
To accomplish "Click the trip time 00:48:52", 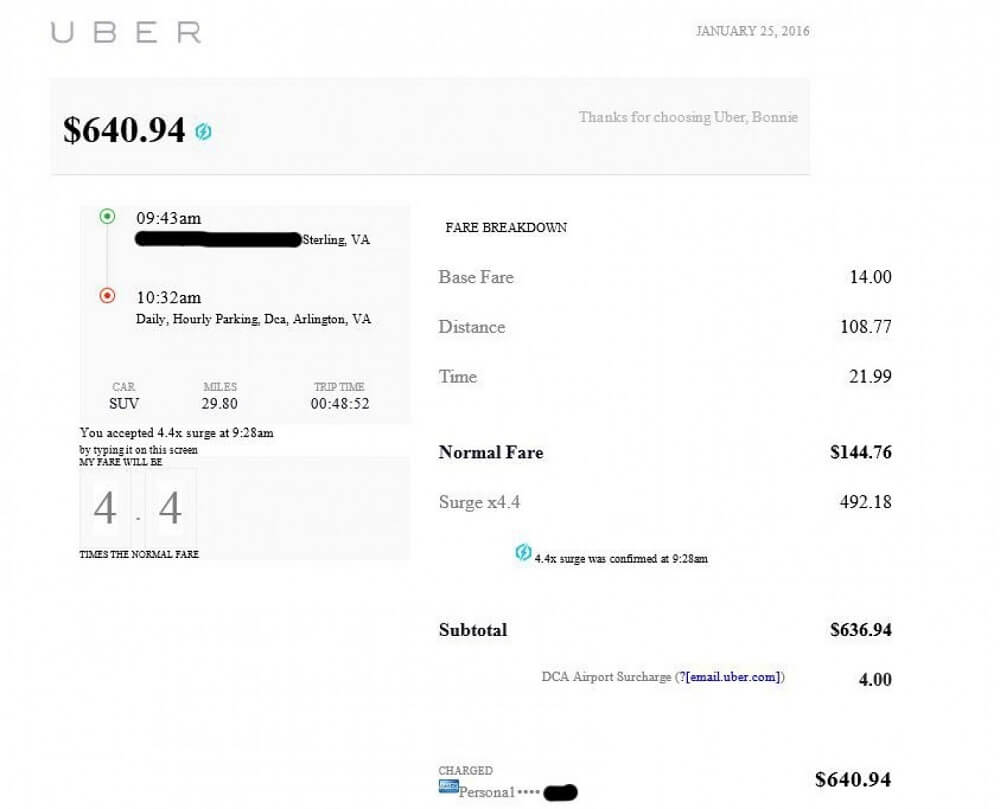I will point(339,404).
